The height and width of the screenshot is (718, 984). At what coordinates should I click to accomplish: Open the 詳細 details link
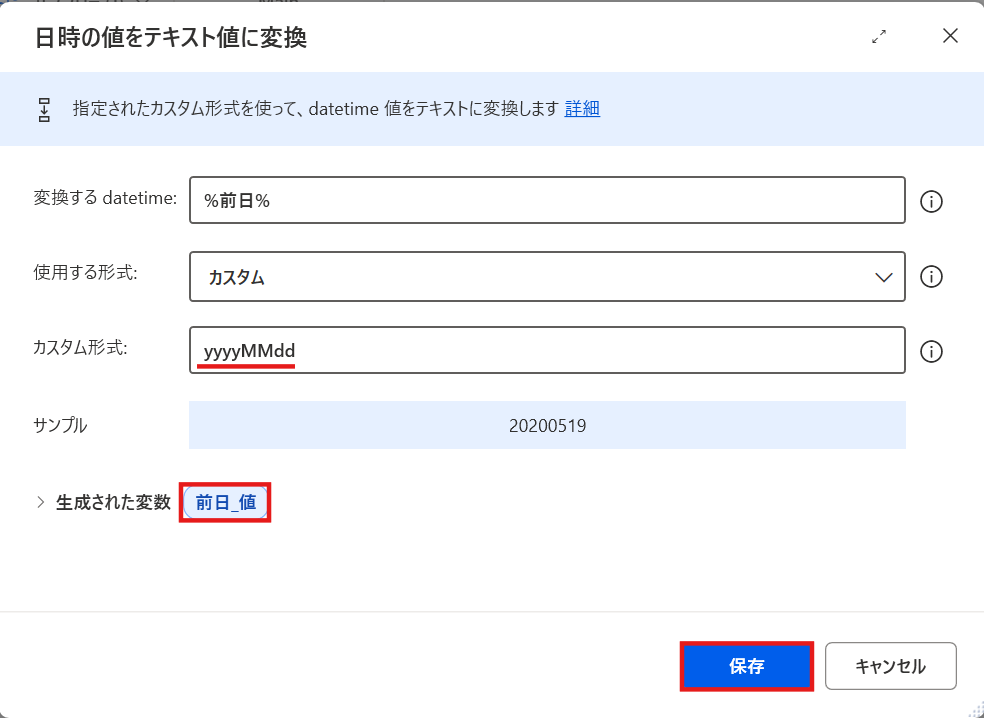click(582, 109)
